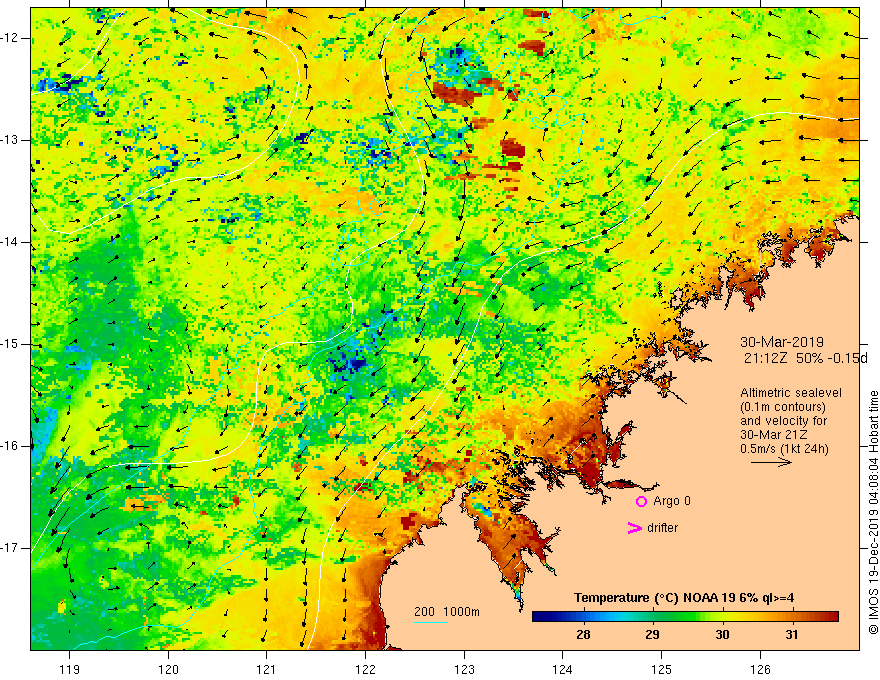
Task: Click the 'Temperature (°C) NOAA 19 6% ql>=4' title
Action: point(684,598)
